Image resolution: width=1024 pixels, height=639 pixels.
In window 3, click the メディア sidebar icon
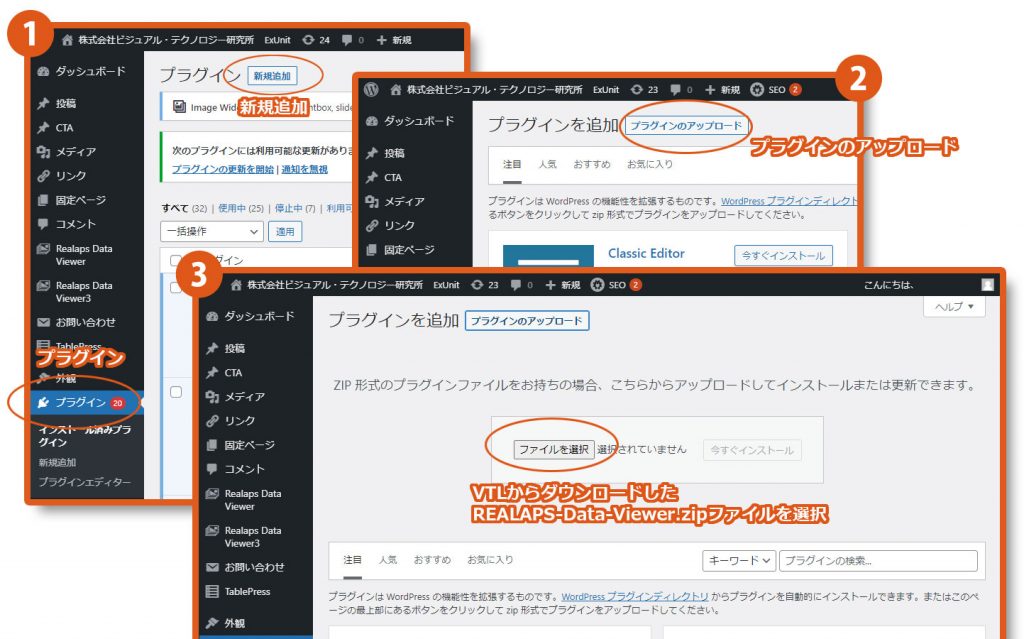[x=212, y=397]
